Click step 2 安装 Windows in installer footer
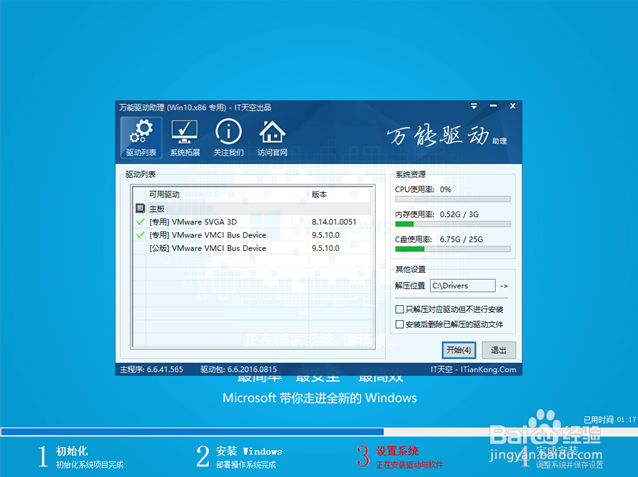Viewport: 638px width, 477px height. click(239, 457)
